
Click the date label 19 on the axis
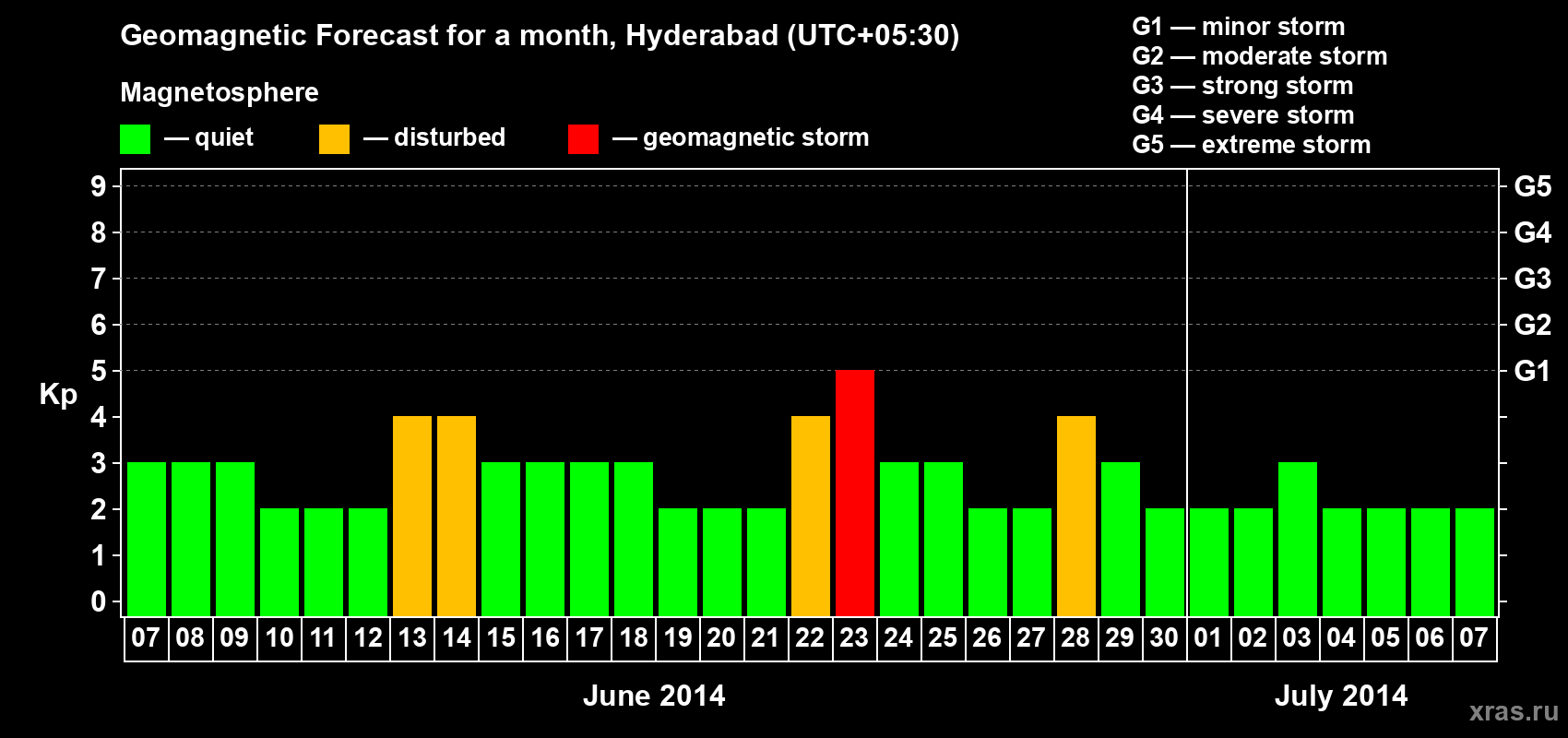(x=677, y=638)
